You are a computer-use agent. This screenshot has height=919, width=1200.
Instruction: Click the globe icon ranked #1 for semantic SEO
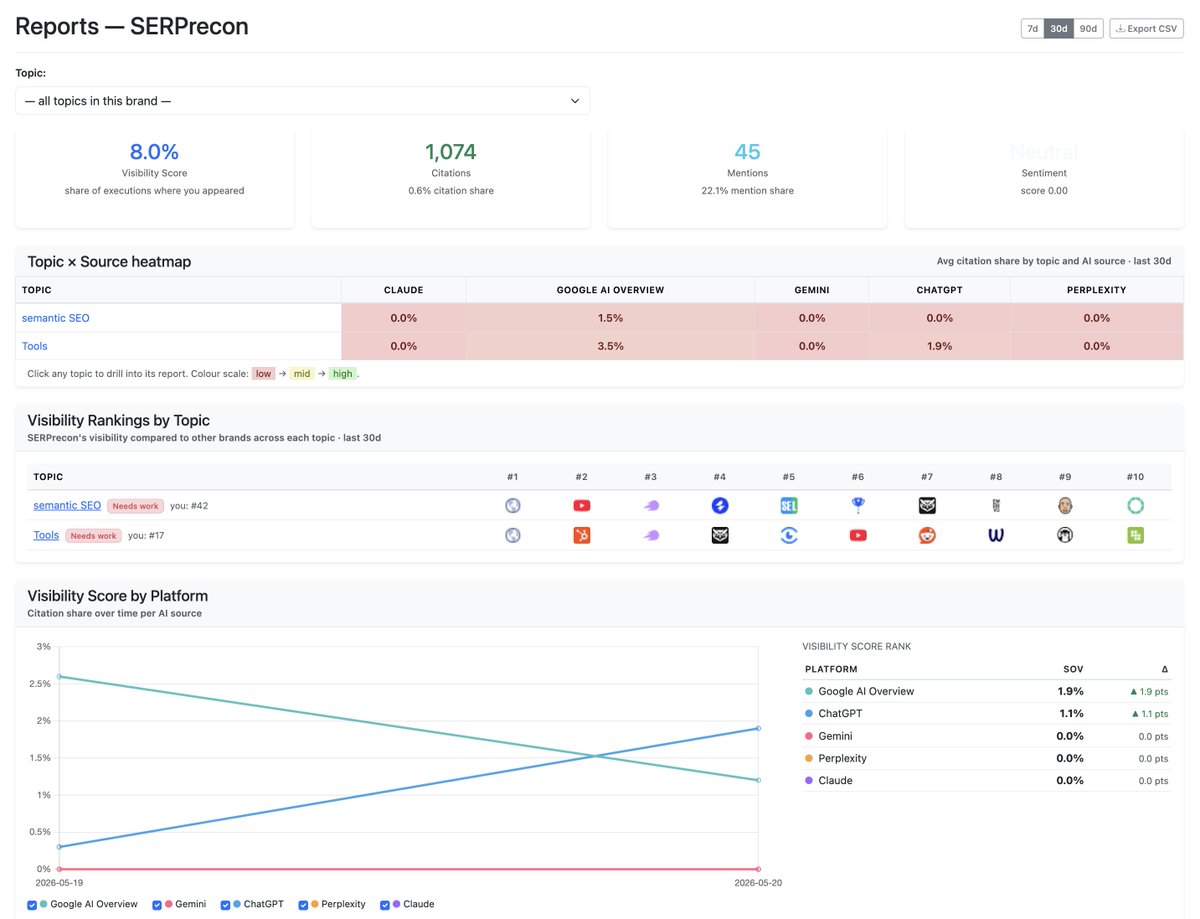513,506
